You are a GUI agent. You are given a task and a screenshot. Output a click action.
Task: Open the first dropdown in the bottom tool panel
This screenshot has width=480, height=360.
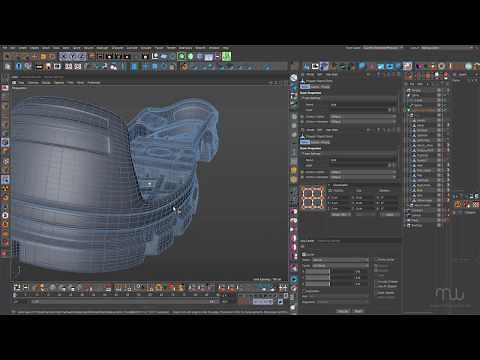(340, 260)
